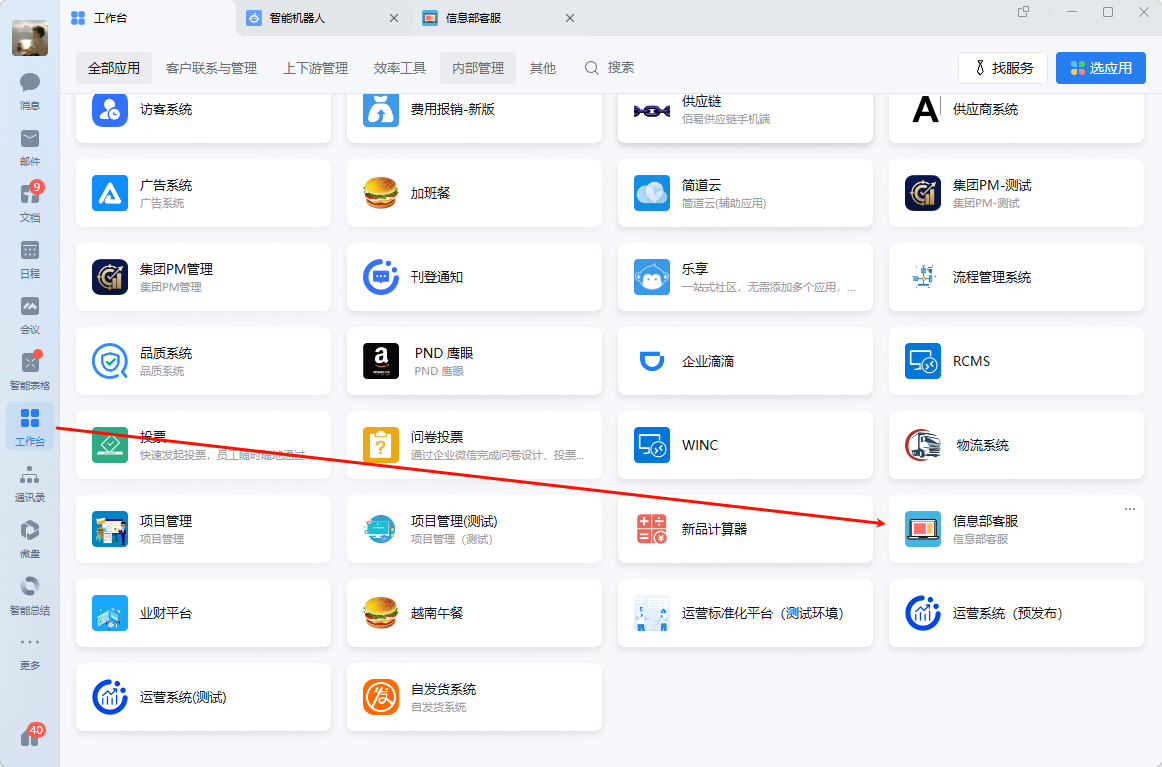1162x767 pixels.
Task: Open 文档 documents with badge 9
Action: click(x=30, y=200)
